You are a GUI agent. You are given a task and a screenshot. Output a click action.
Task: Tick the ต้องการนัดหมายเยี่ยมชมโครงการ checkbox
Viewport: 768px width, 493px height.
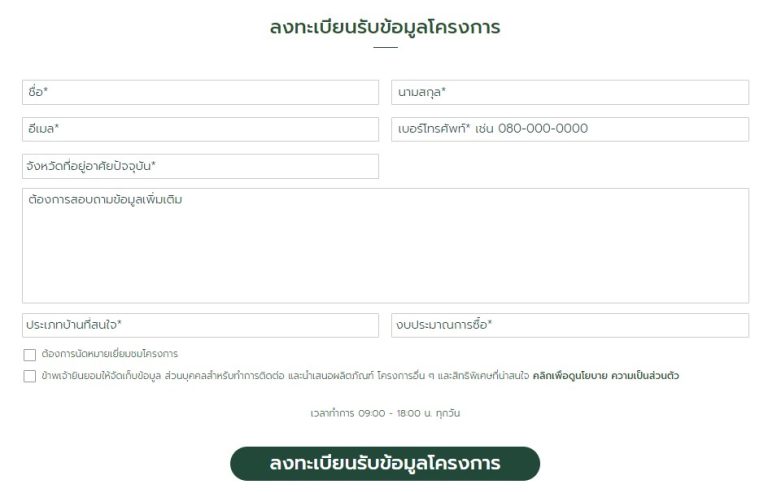[30, 354]
